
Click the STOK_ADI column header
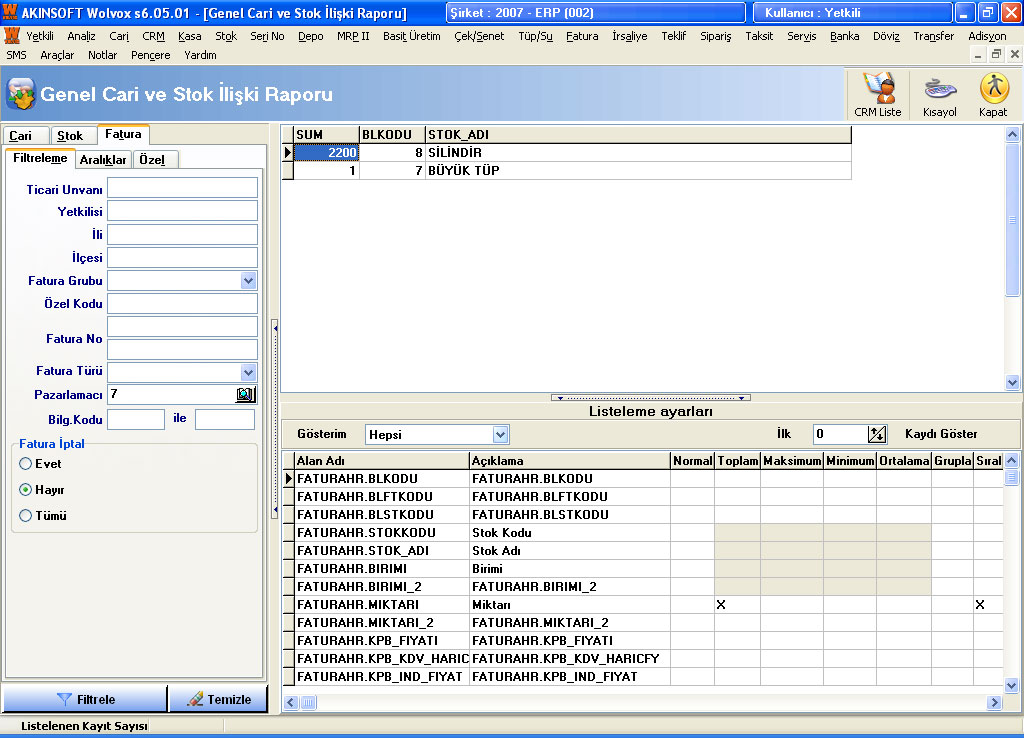638,135
